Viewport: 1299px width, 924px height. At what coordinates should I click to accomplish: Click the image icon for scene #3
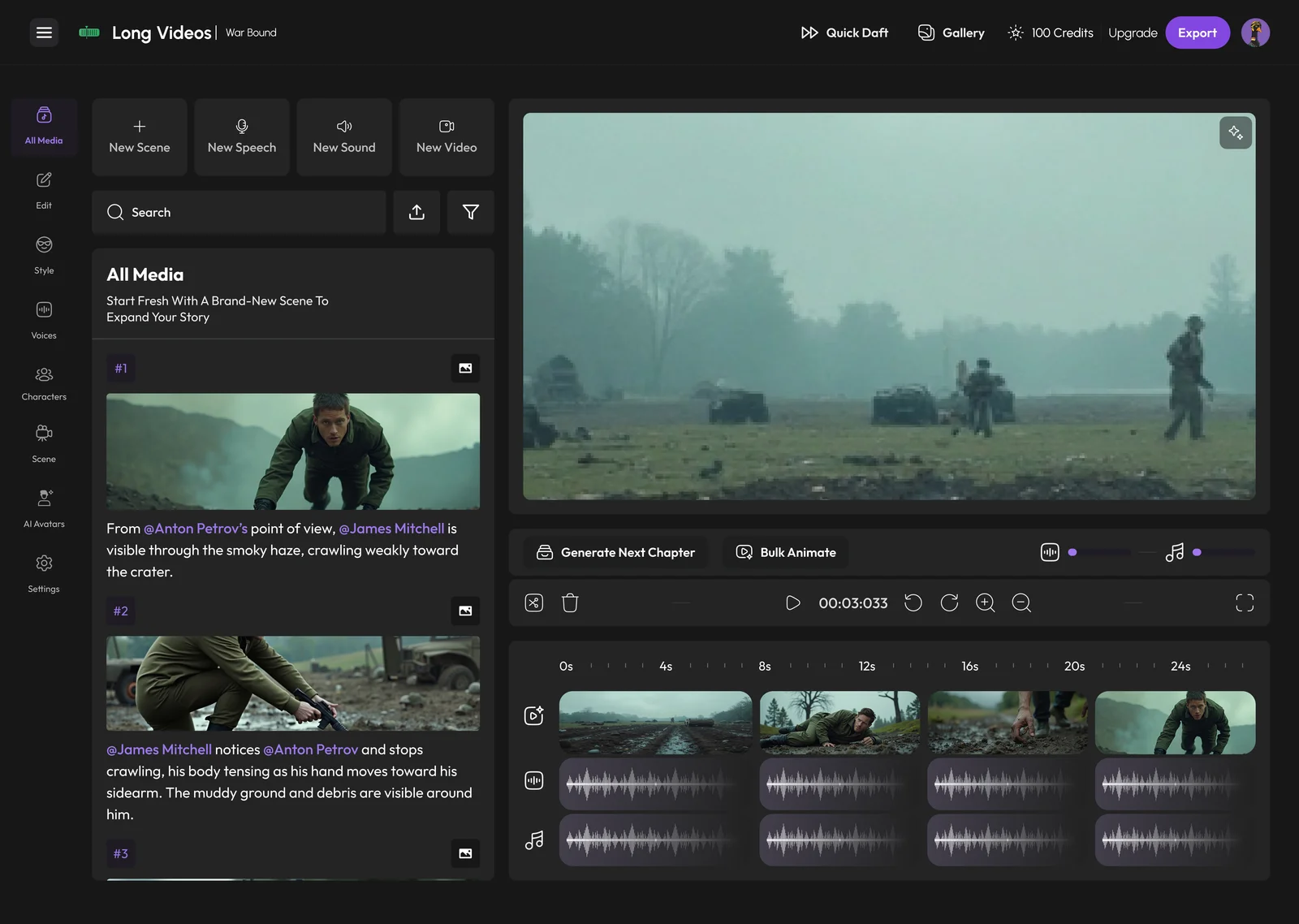point(465,853)
